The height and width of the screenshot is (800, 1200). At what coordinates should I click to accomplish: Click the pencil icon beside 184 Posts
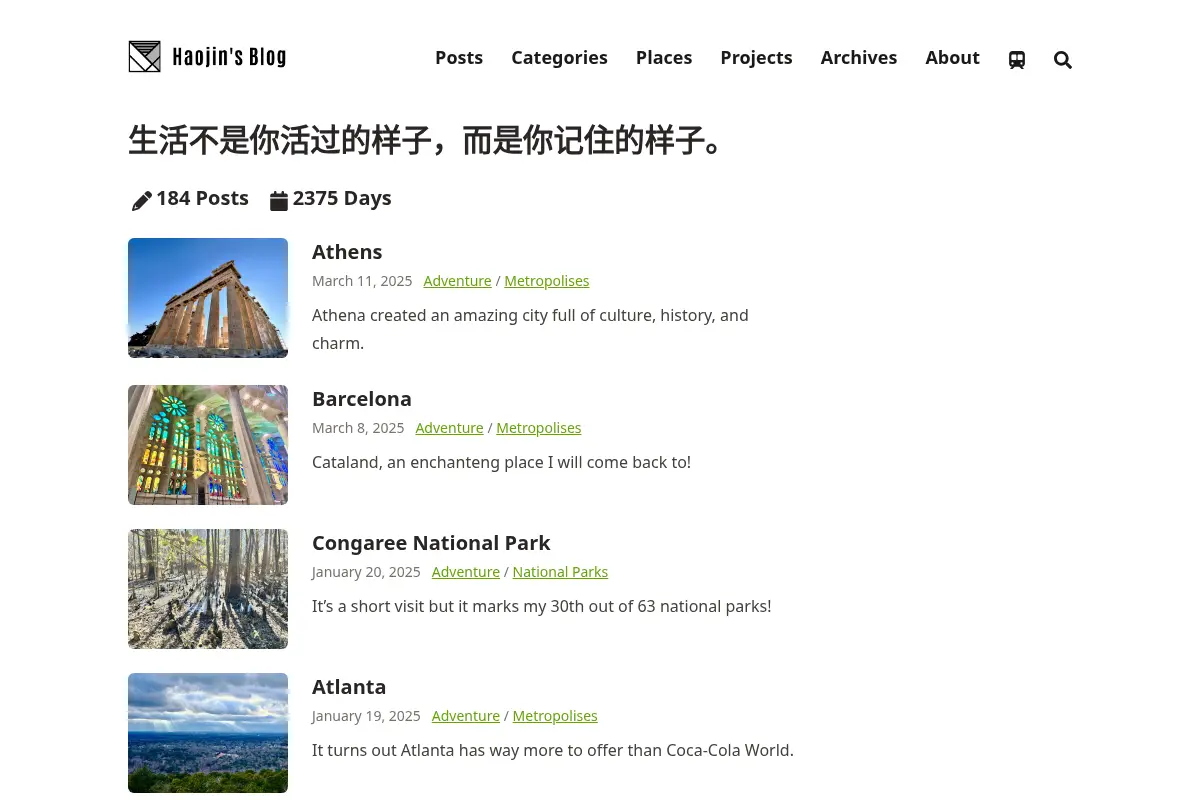(142, 201)
